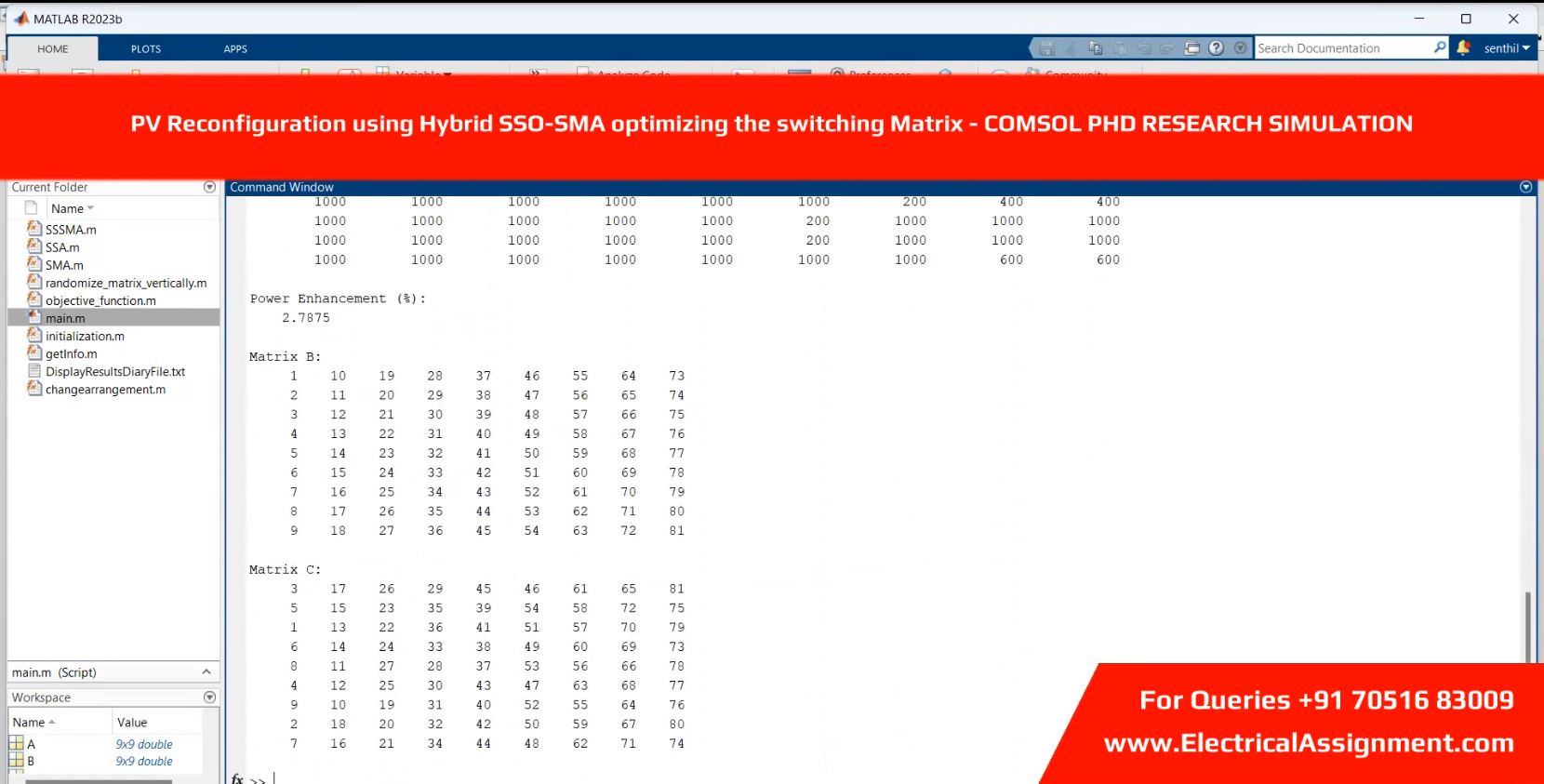1544x784 pixels.
Task: Click objective_function.m file icon
Action: pyautogui.click(x=34, y=299)
